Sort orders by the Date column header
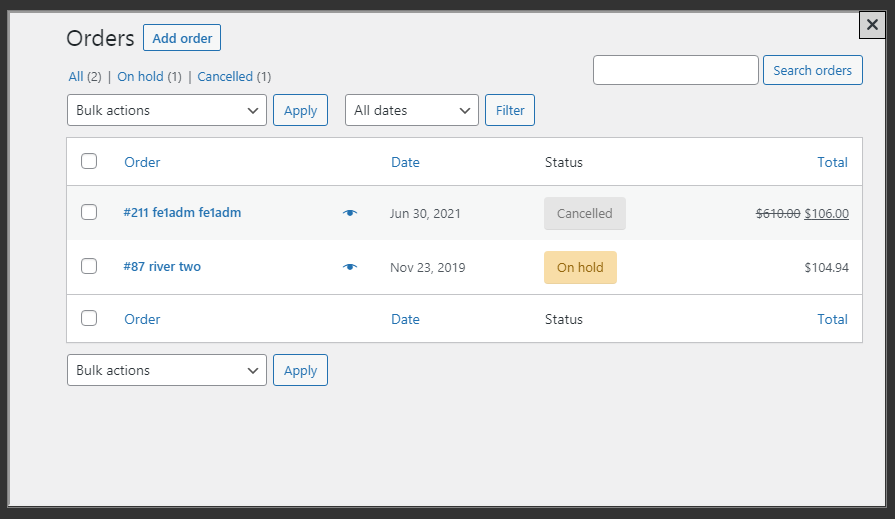The height and width of the screenshot is (519, 895). tap(405, 162)
